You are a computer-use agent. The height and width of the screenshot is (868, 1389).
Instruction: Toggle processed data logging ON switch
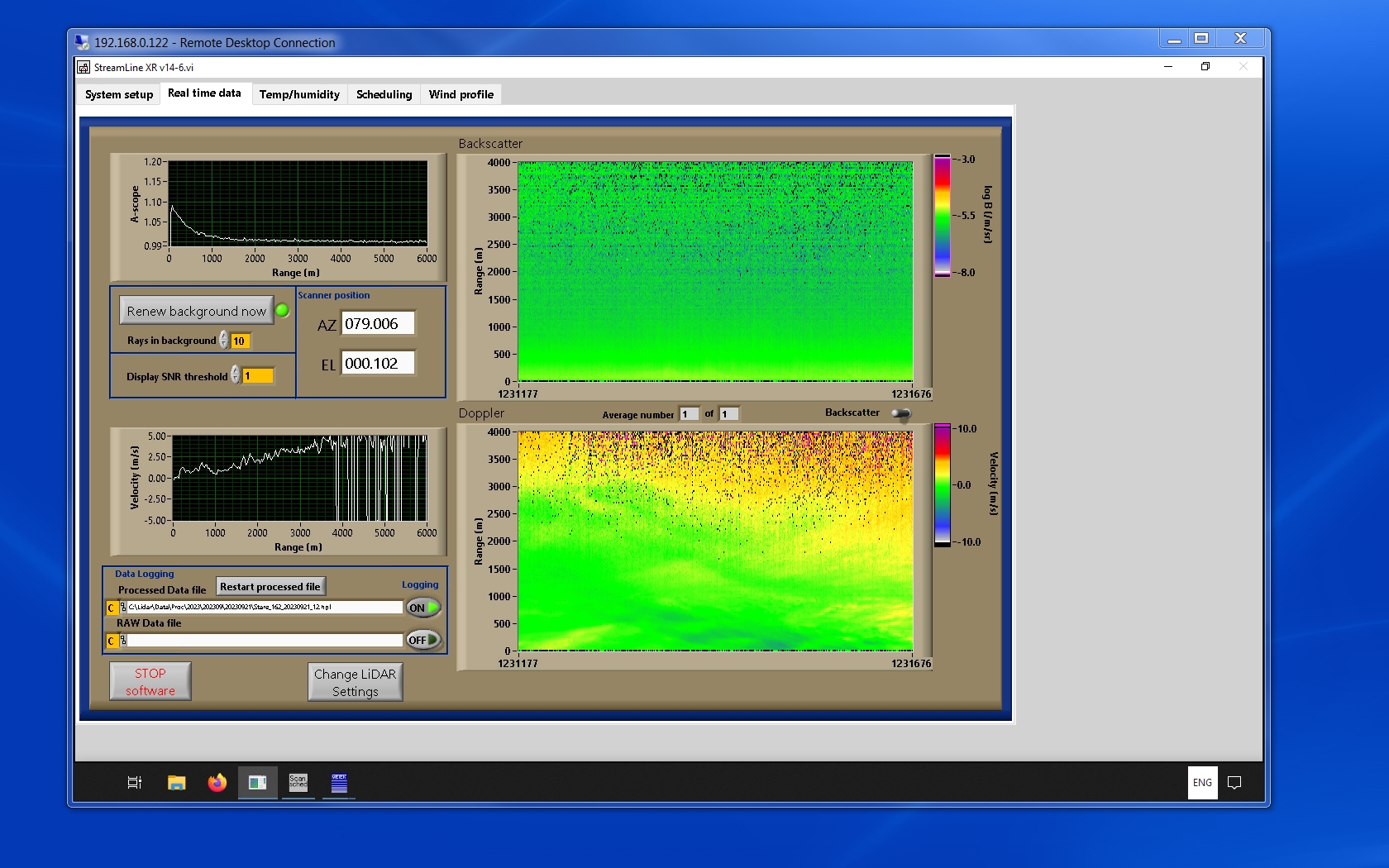tap(422, 608)
